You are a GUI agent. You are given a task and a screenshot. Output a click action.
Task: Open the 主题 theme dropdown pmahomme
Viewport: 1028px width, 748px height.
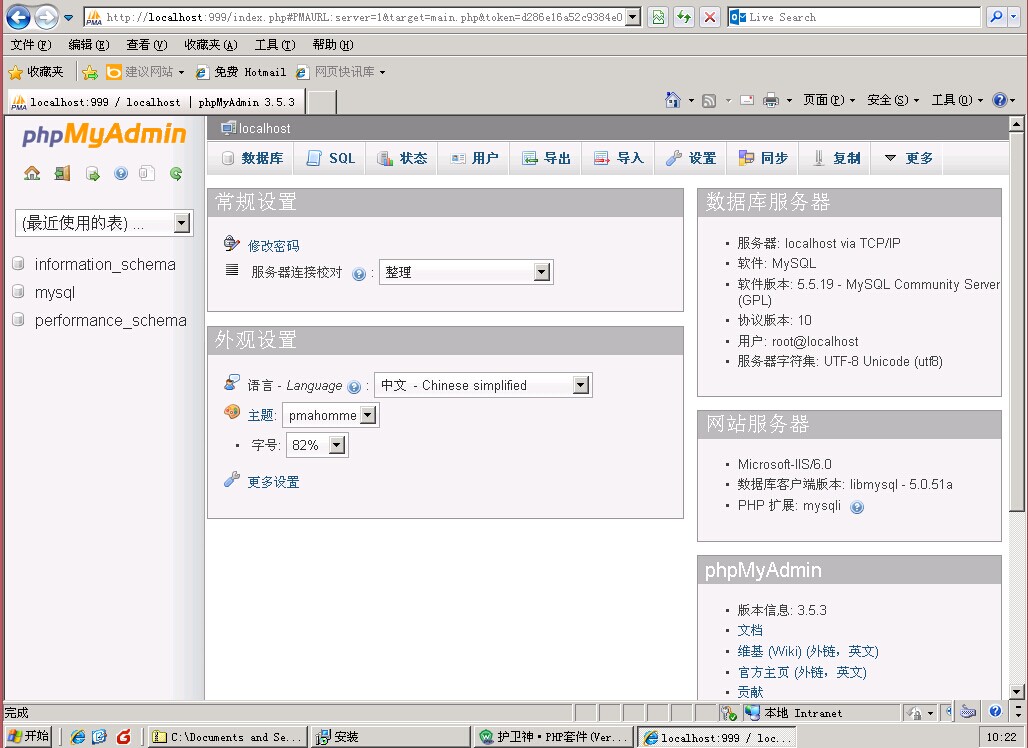click(x=331, y=415)
